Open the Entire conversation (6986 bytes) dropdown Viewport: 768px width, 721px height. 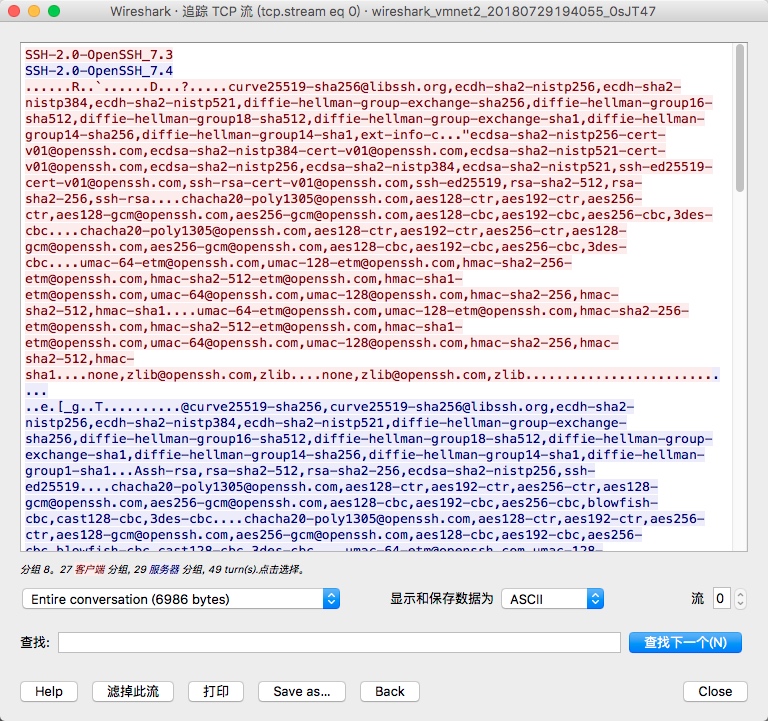(x=181, y=599)
